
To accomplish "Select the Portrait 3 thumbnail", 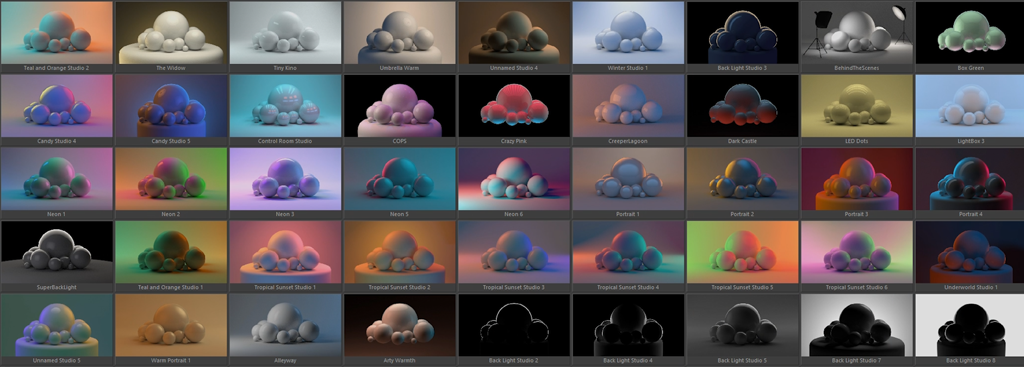I will pos(857,179).
